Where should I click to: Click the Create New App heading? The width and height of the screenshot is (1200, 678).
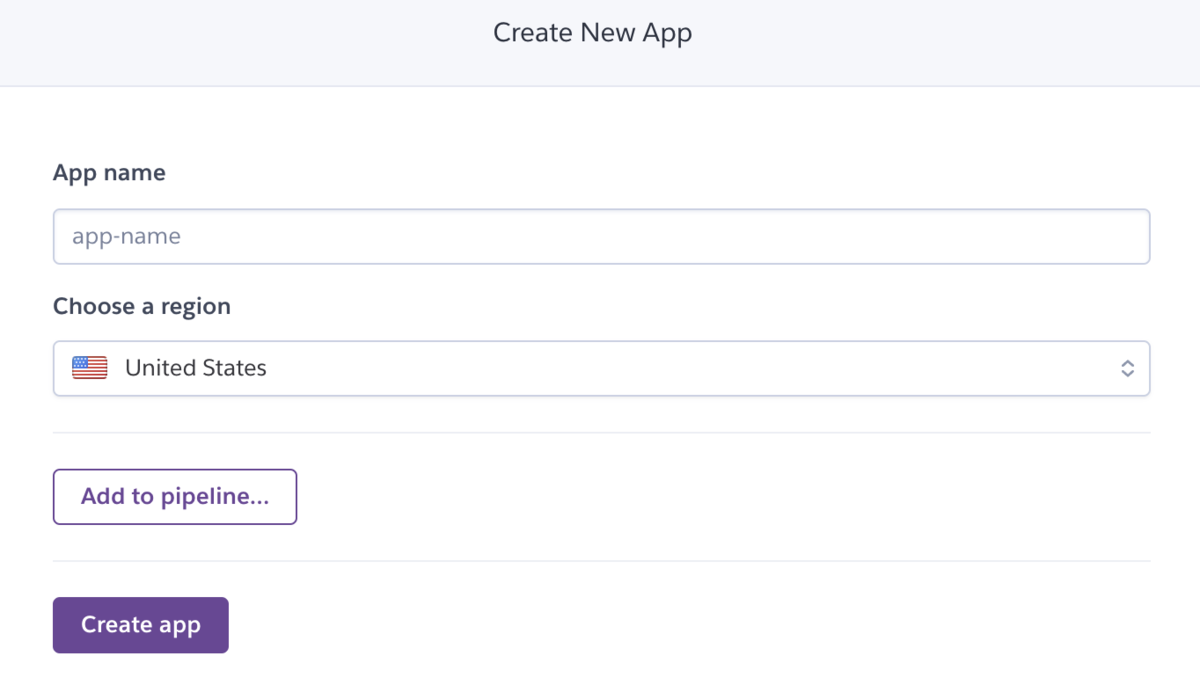[592, 33]
